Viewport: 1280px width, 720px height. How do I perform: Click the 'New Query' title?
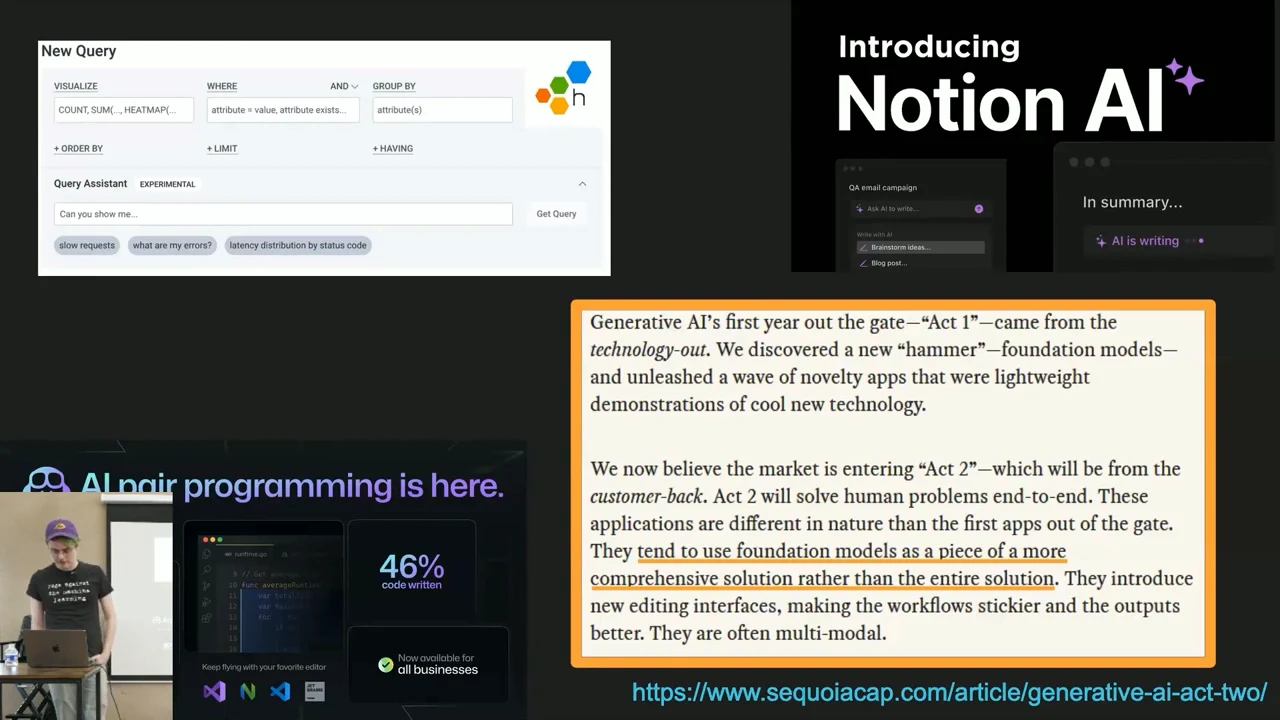click(x=78, y=51)
